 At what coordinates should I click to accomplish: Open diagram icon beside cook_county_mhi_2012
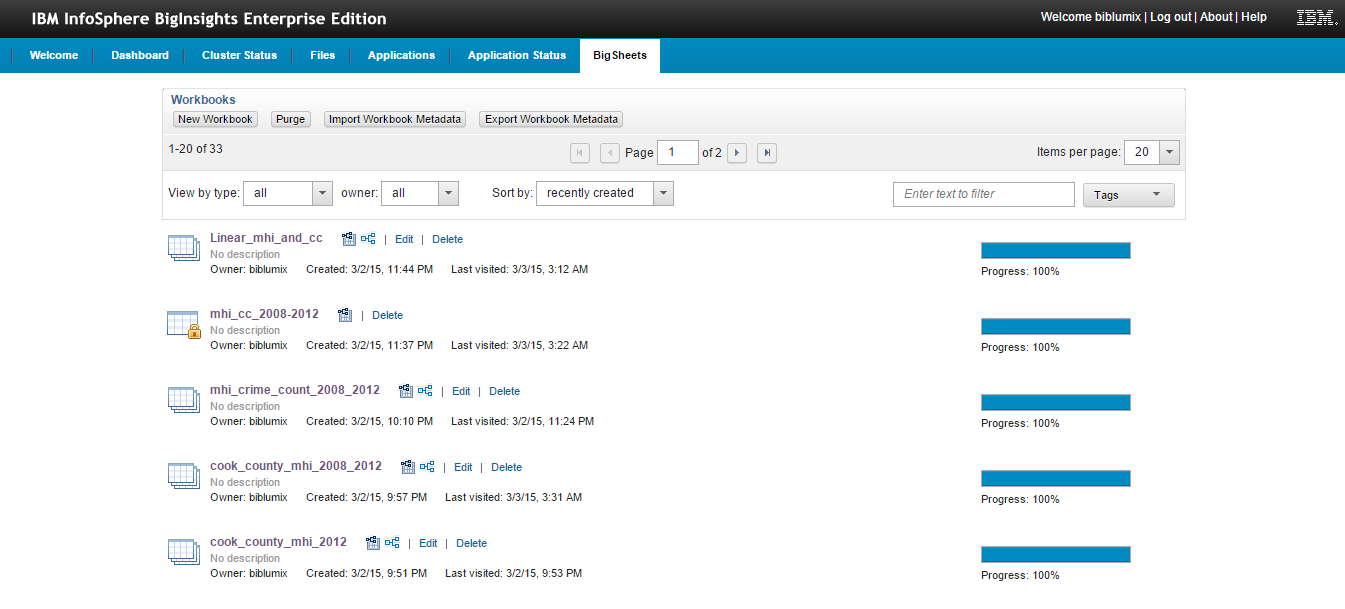coord(392,543)
